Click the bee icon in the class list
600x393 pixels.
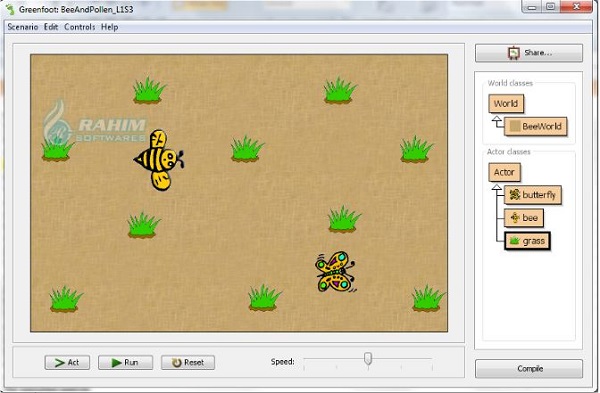pyautogui.click(x=515, y=218)
